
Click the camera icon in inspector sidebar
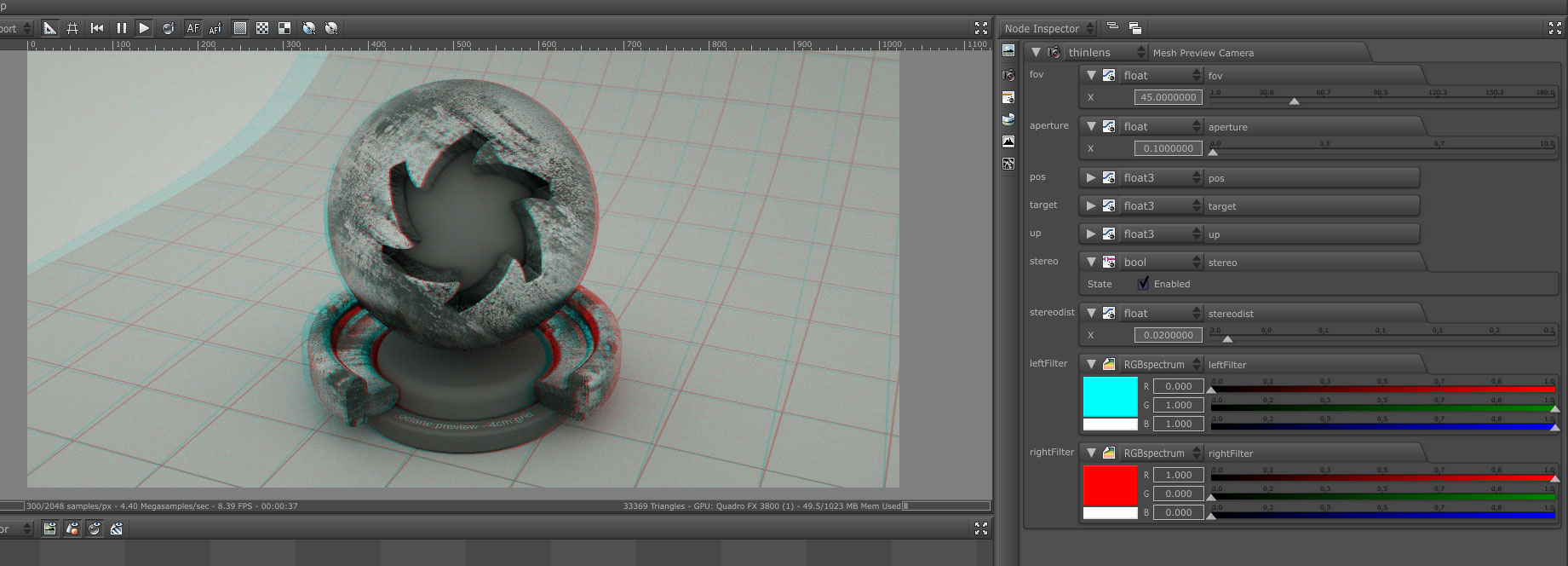pos(1008,75)
